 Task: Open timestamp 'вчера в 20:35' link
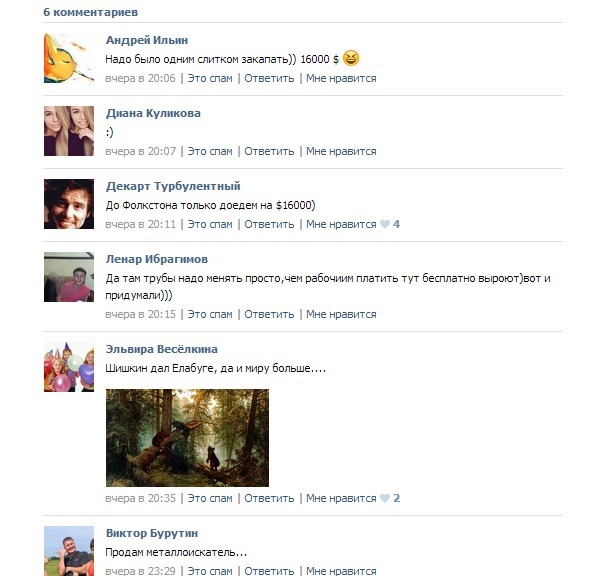tap(140, 498)
